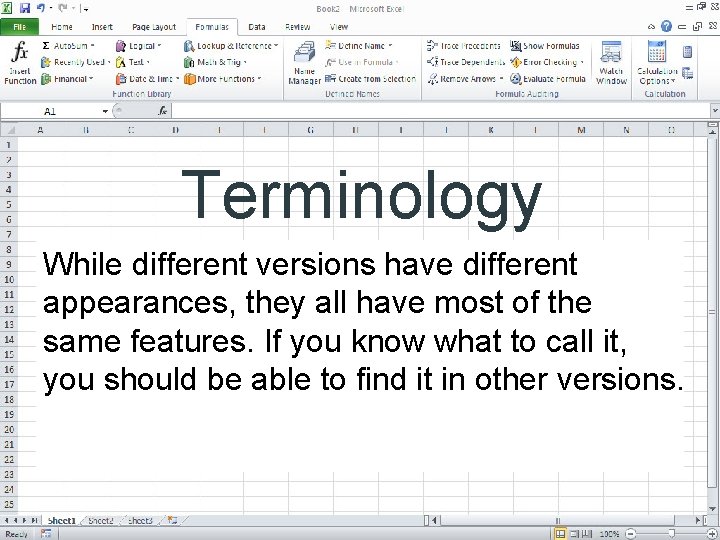Click Error Checking
Image resolution: width=720 pixels, height=540 pixels.
click(547, 62)
